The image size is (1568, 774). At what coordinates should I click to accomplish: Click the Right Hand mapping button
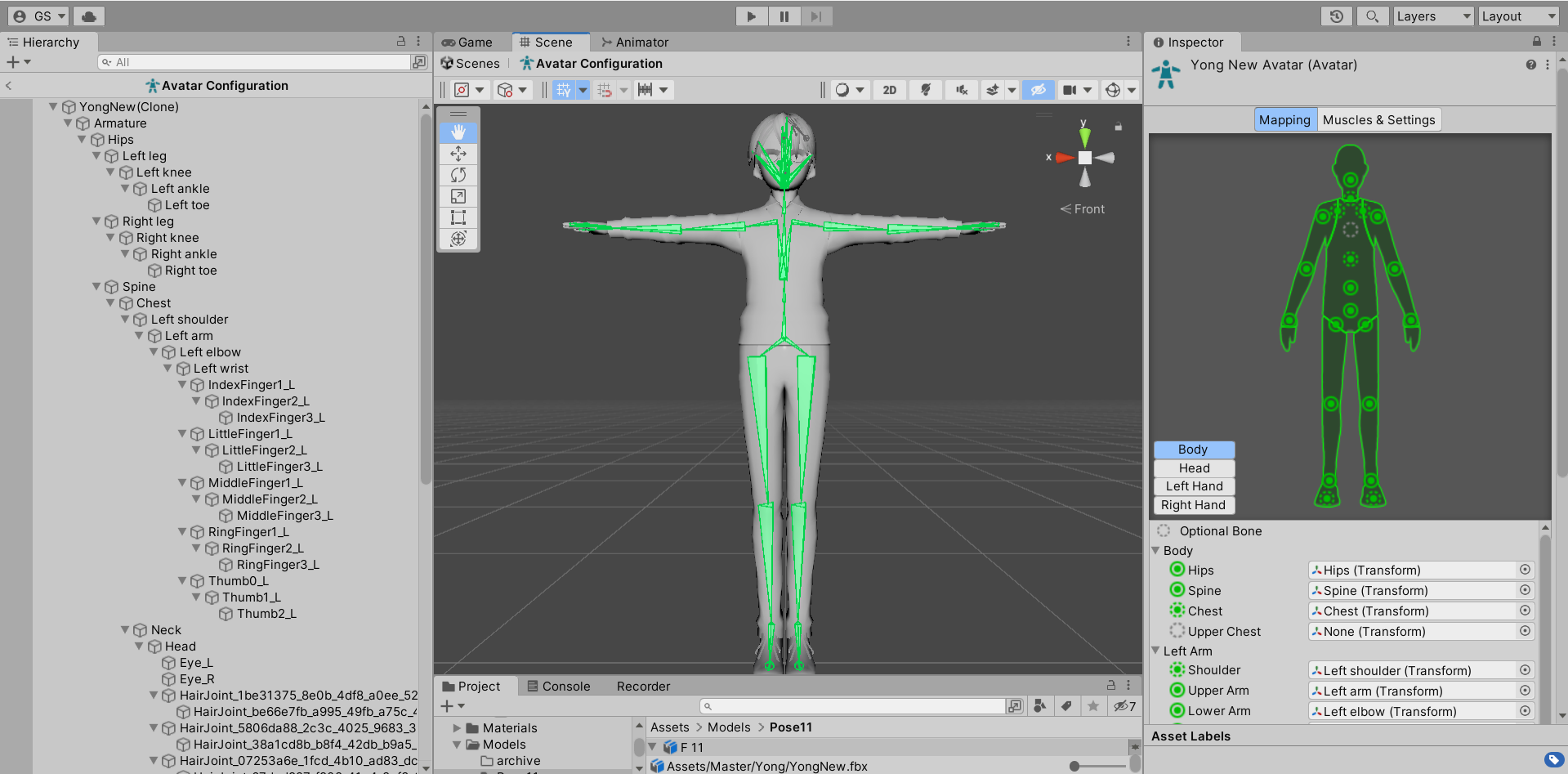[1193, 505]
